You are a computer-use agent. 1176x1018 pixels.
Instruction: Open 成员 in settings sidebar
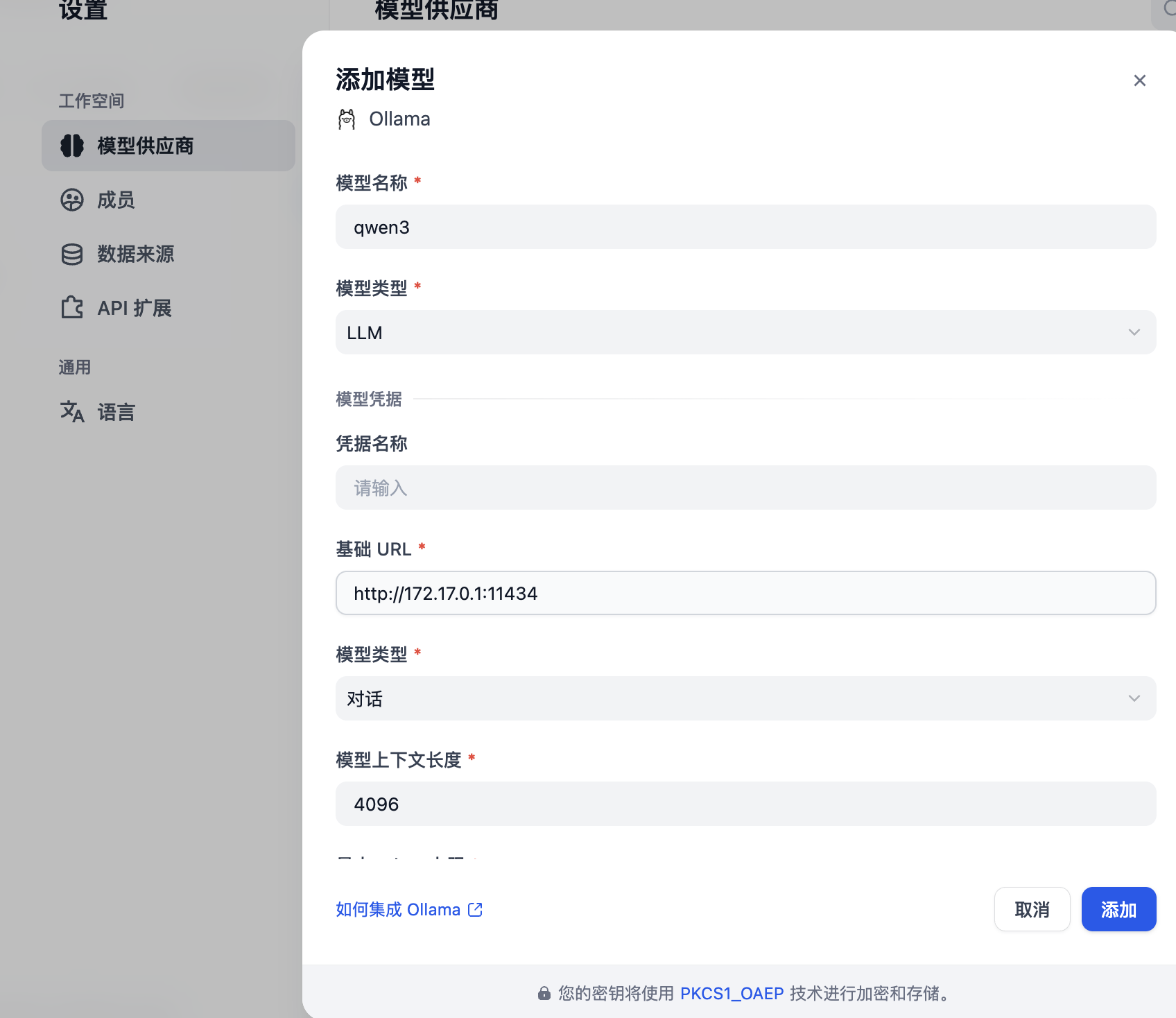click(x=168, y=200)
